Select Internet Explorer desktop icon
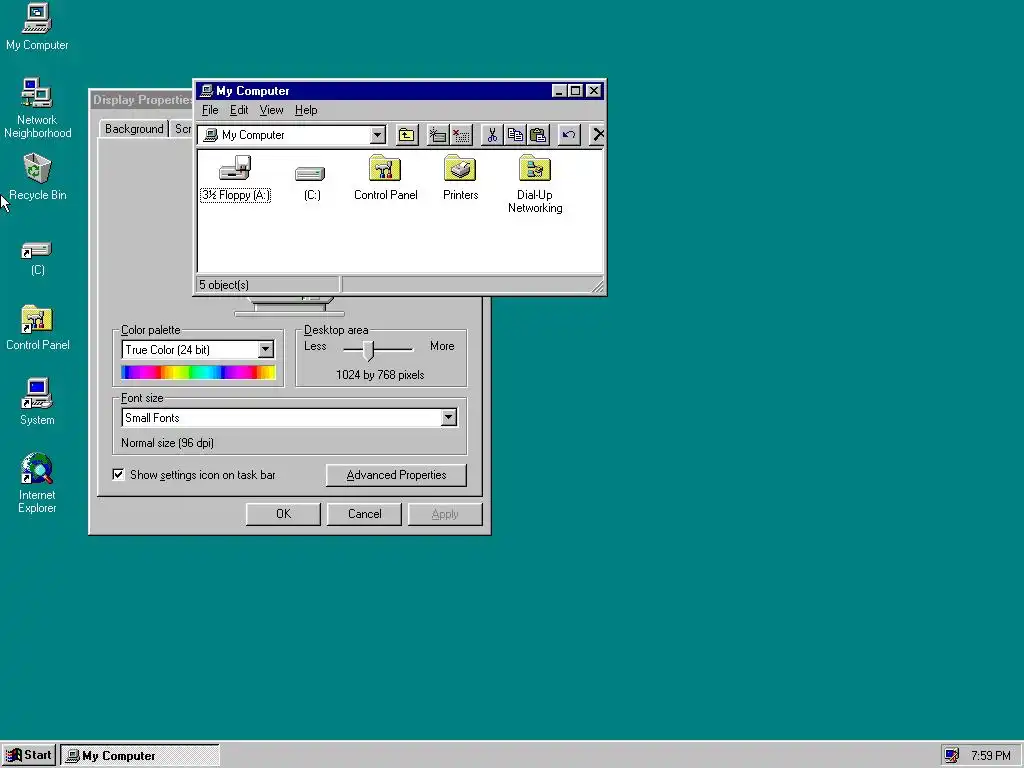1024x768 pixels. coord(37,483)
